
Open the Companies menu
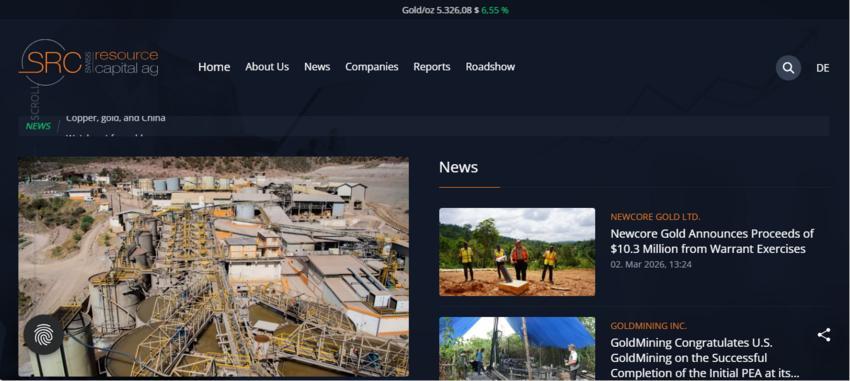pyautogui.click(x=372, y=67)
